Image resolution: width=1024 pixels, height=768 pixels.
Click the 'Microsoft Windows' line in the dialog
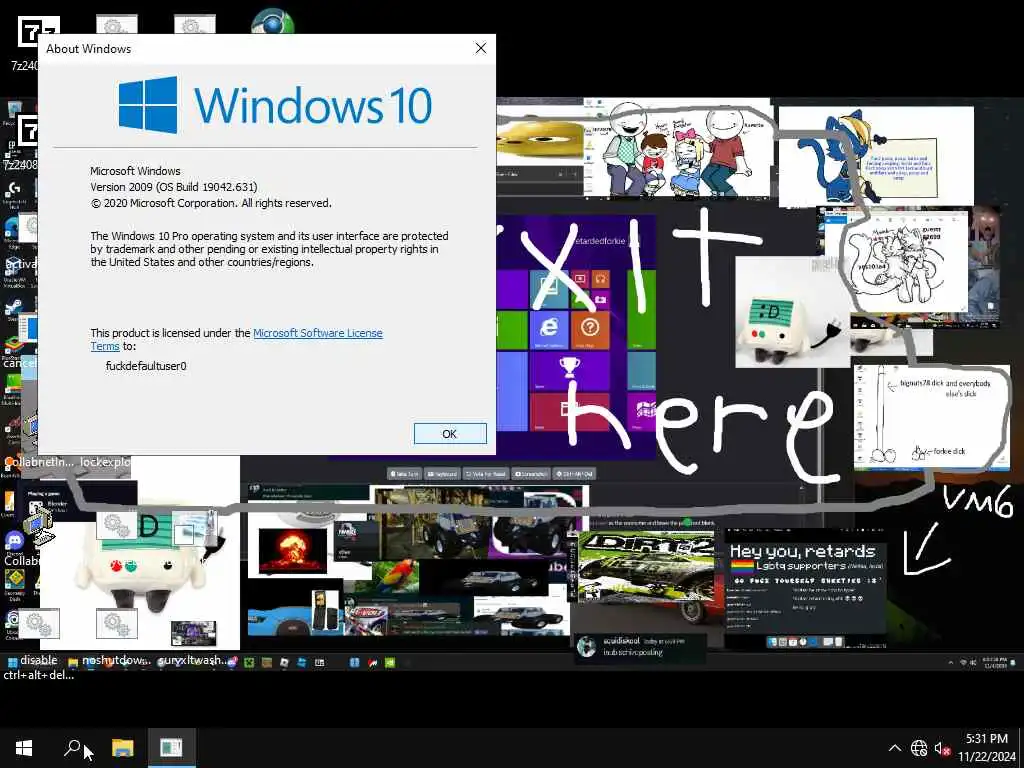pos(135,171)
